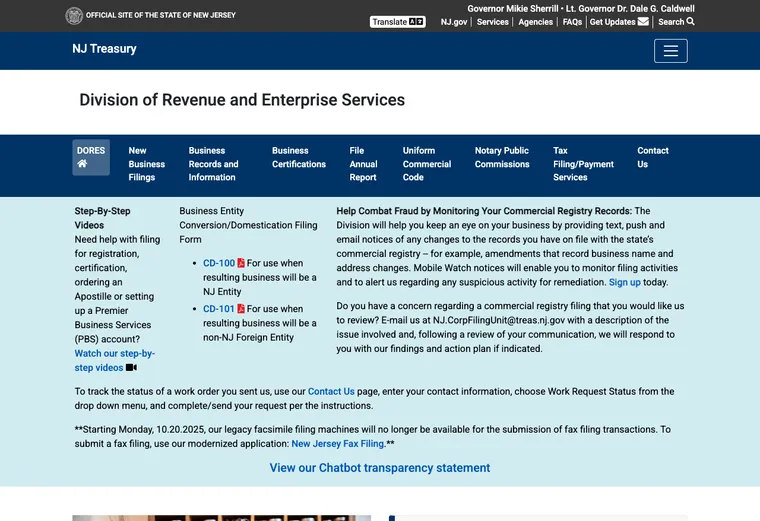
Task: Click the video camera icon after step-by-step videos
Action: coord(131,367)
